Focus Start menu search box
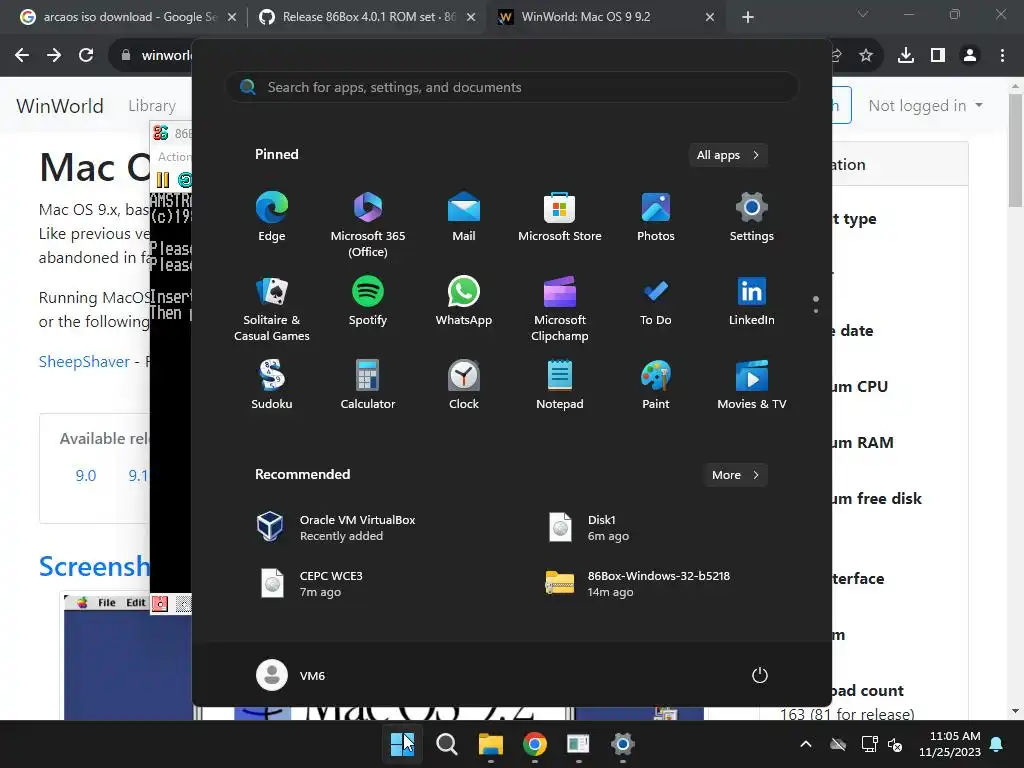This screenshot has height=768, width=1024. point(511,88)
